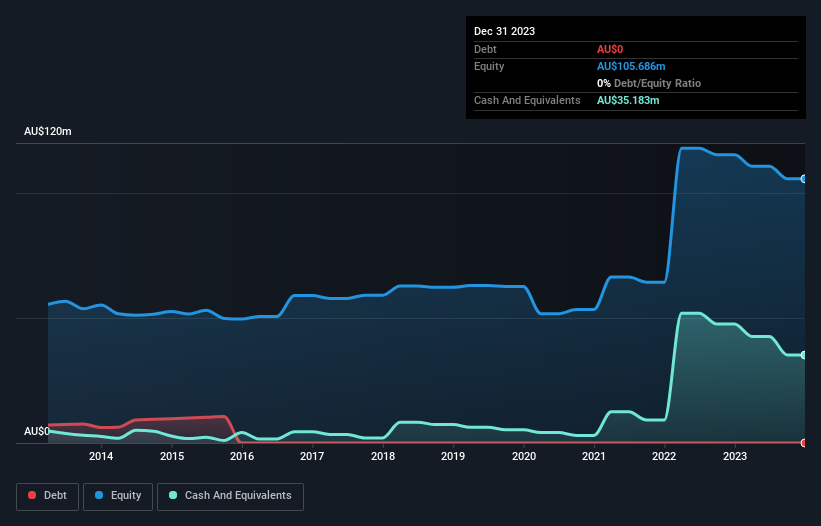Click the 2022 x-axis label
This screenshot has height=526, width=821.
pyautogui.click(x=664, y=456)
